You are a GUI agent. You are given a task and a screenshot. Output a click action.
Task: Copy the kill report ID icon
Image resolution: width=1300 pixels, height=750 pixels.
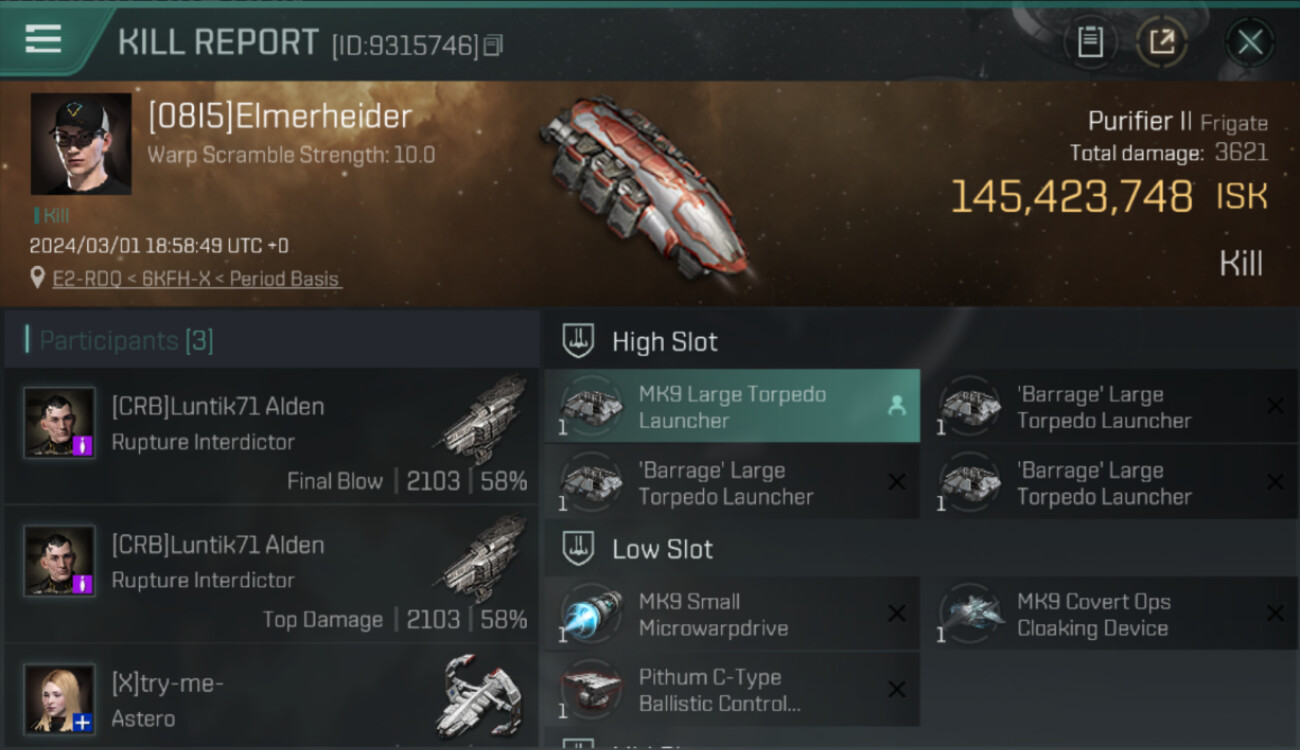tap(493, 45)
